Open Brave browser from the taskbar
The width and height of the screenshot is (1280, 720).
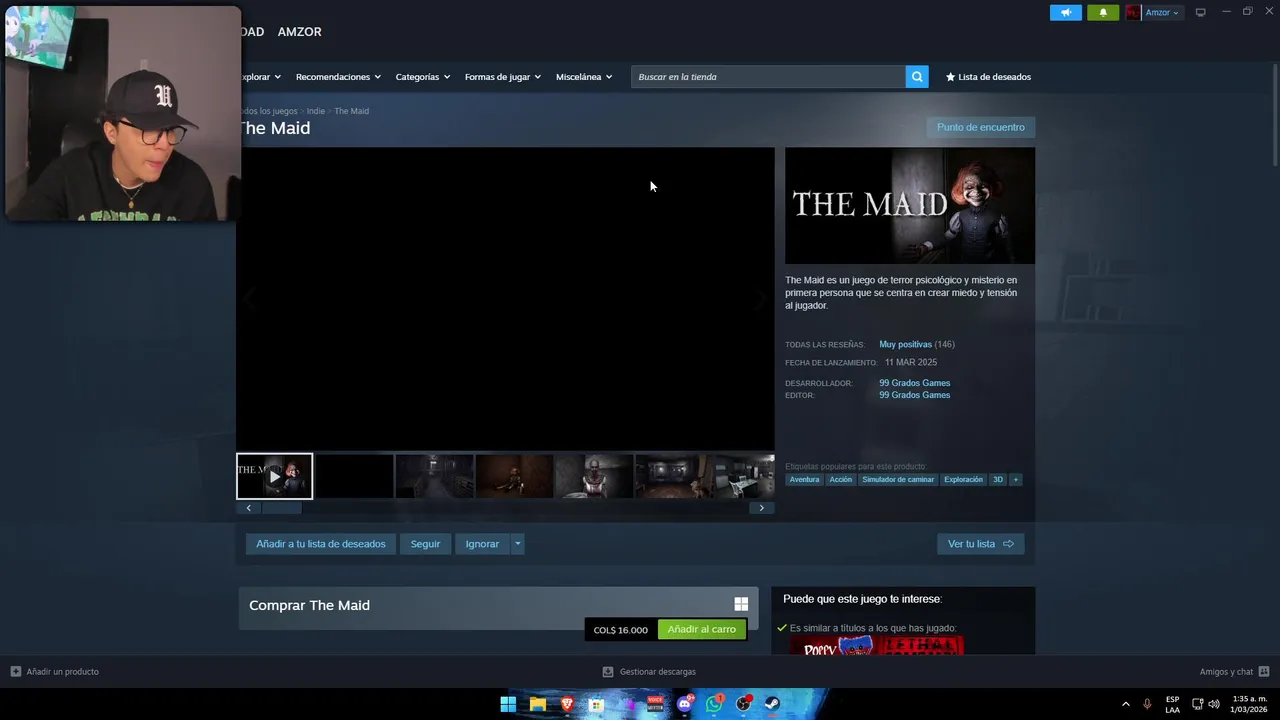pyautogui.click(x=567, y=704)
